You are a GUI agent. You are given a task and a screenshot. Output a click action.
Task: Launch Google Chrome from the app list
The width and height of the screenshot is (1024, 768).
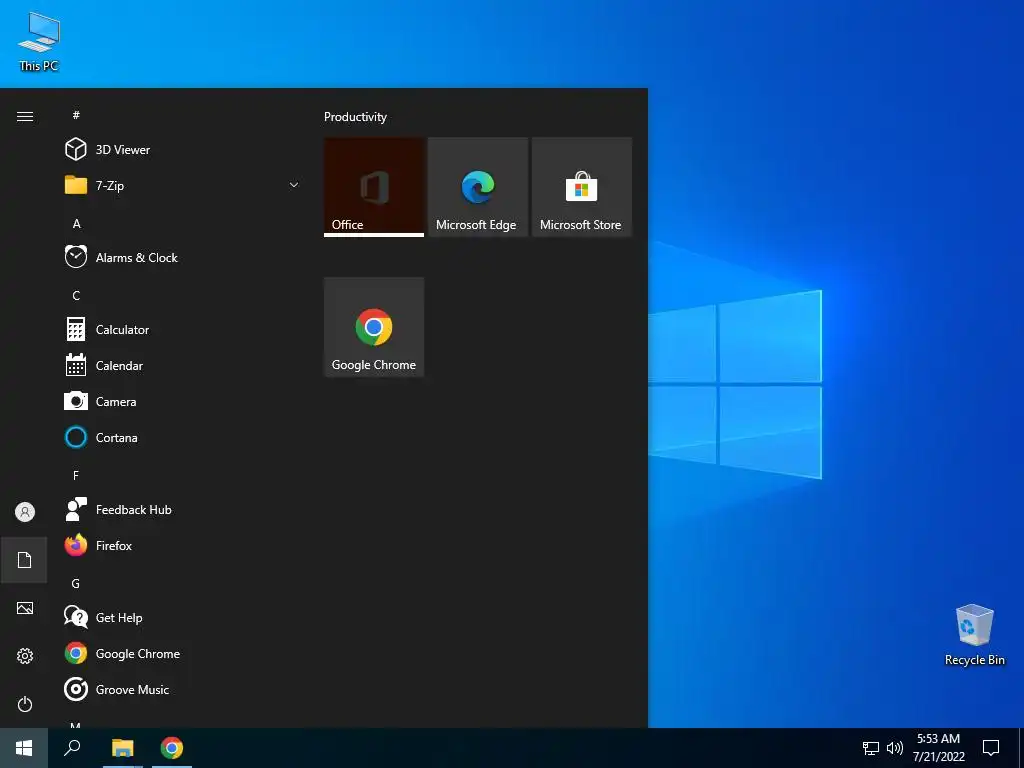point(182,653)
